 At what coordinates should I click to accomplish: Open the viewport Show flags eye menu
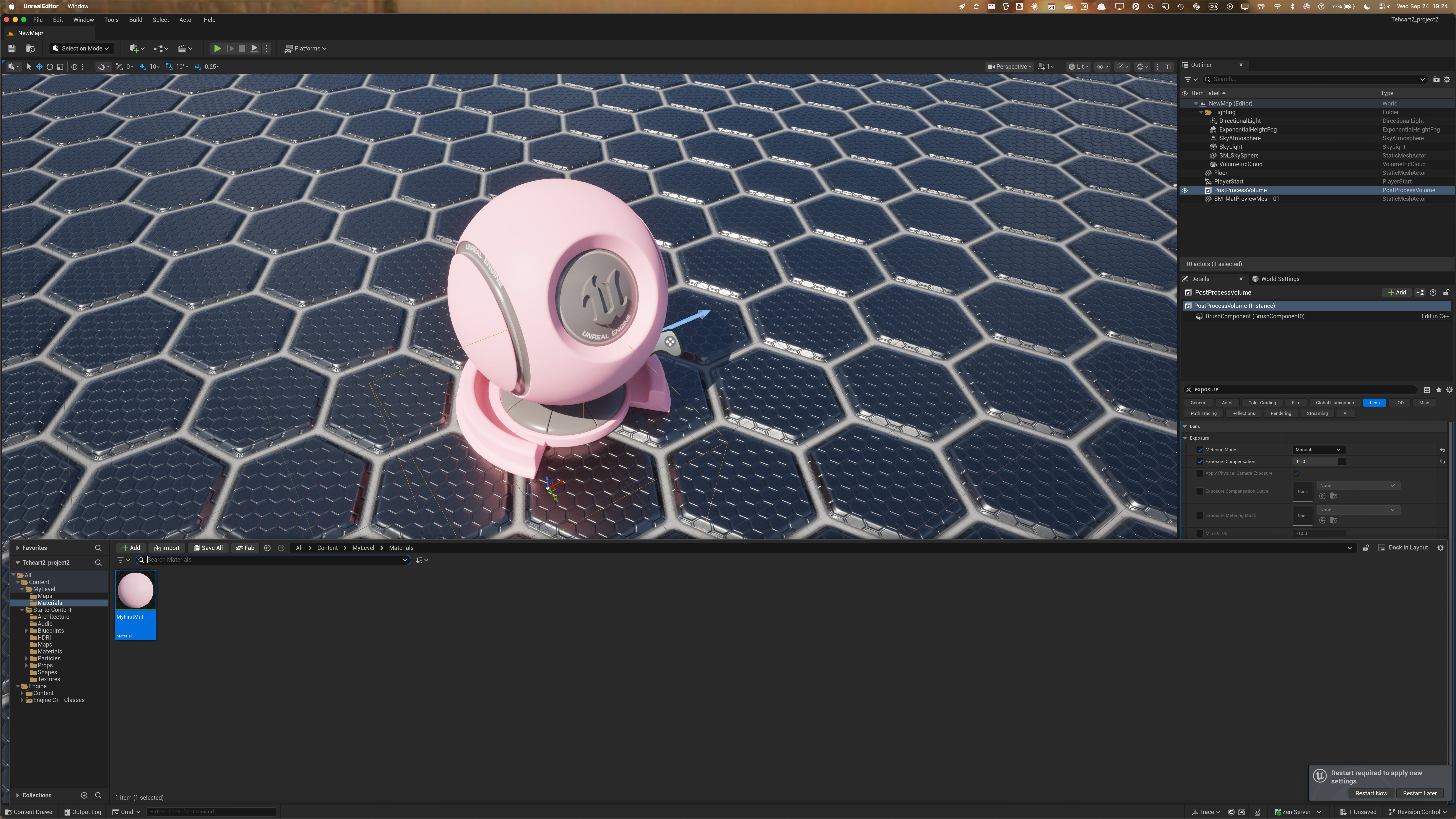1102,67
